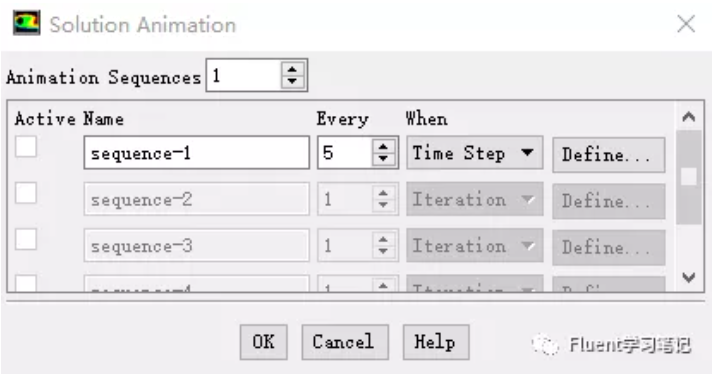Image resolution: width=713 pixels, height=378 pixels.
Task: Click scroll up arrow of sequence list
Action: [689, 117]
